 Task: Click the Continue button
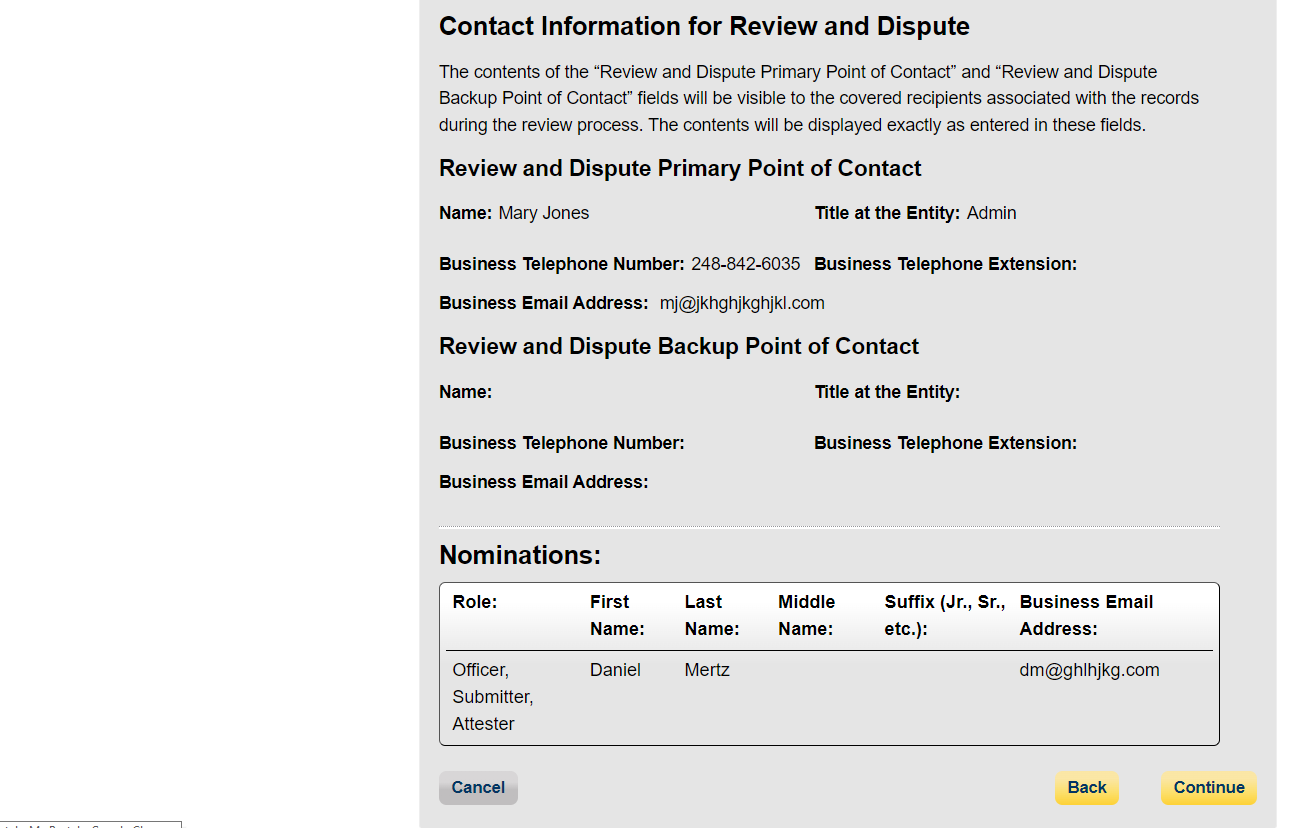coord(1208,788)
